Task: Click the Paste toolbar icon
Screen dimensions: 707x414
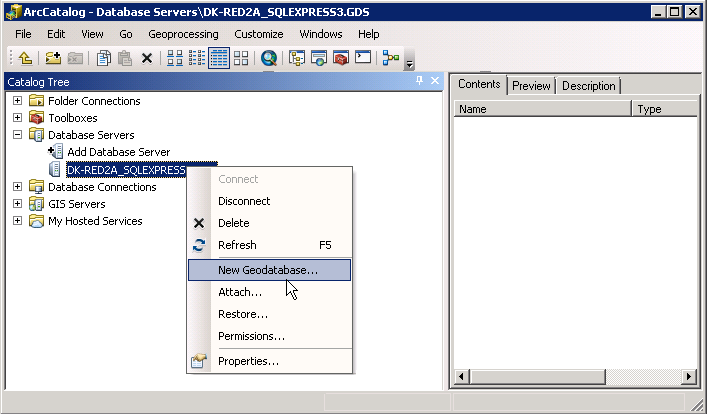Action: pyautogui.click(x=125, y=58)
